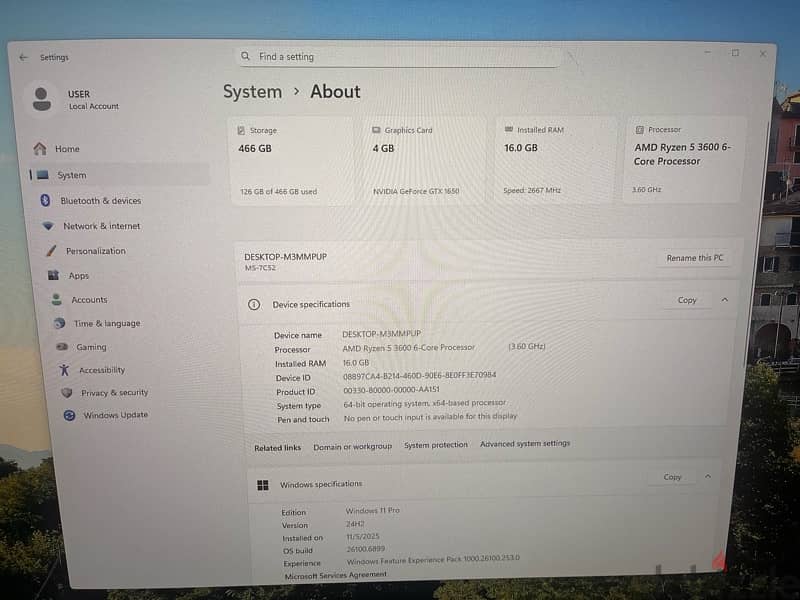The width and height of the screenshot is (800, 600).
Task: Select Time & language in sidebar
Action: click(107, 323)
